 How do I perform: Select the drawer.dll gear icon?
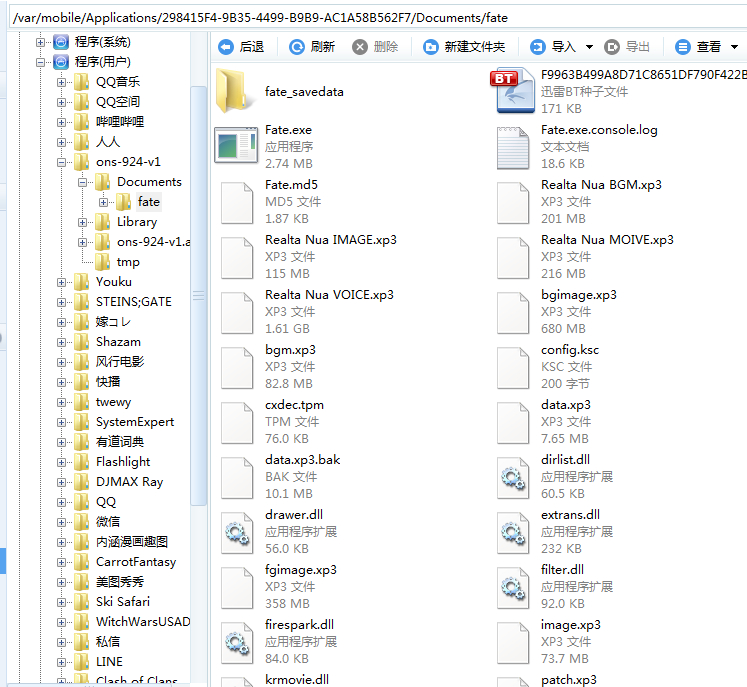coord(237,533)
